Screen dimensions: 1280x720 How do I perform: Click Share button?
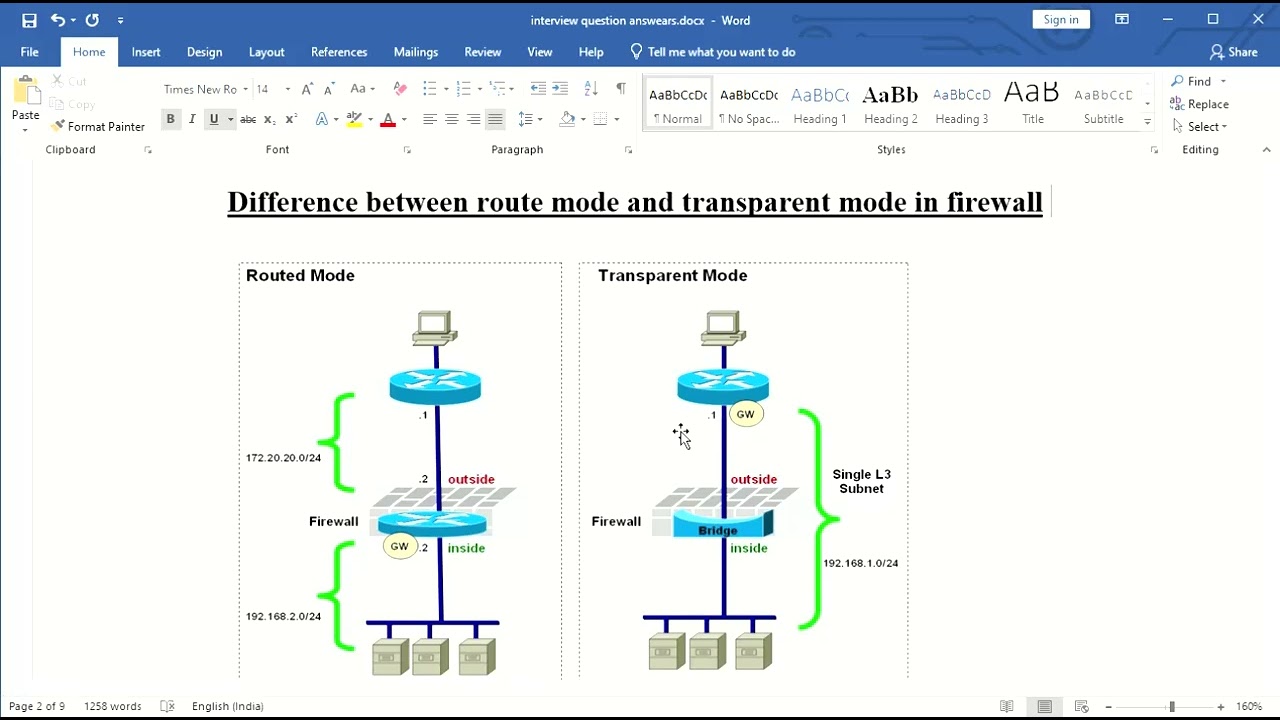(x=1234, y=52)
